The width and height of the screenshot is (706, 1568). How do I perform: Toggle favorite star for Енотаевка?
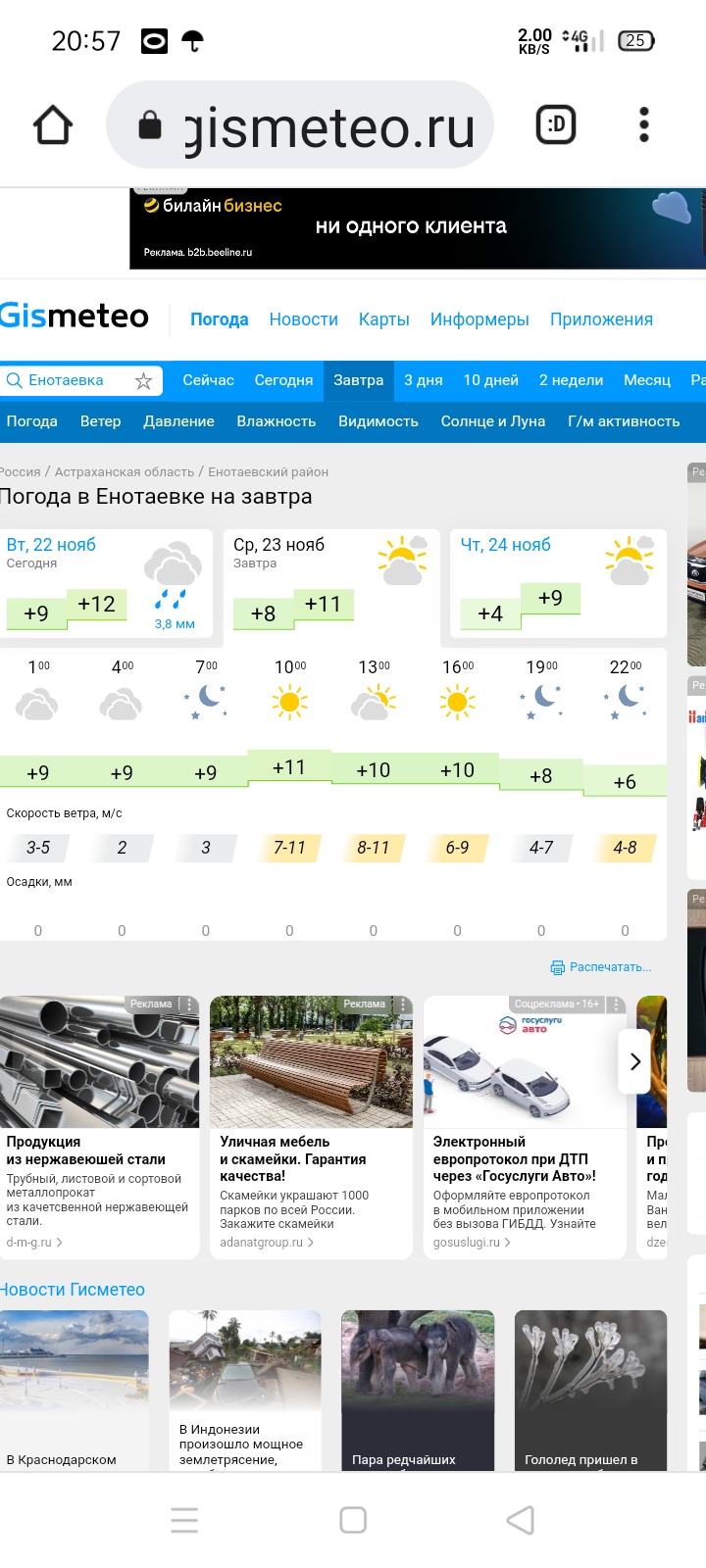pos(144,381)
